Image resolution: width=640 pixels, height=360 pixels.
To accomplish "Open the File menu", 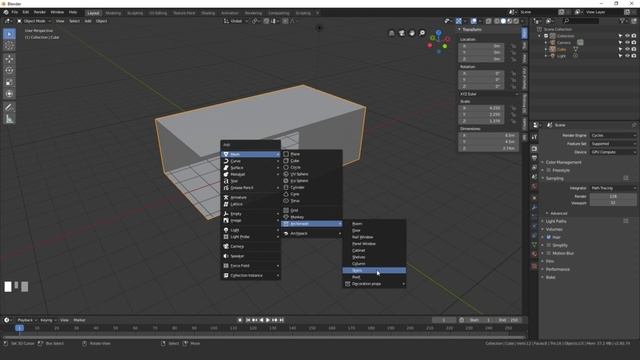I will [x=15, y=12].
